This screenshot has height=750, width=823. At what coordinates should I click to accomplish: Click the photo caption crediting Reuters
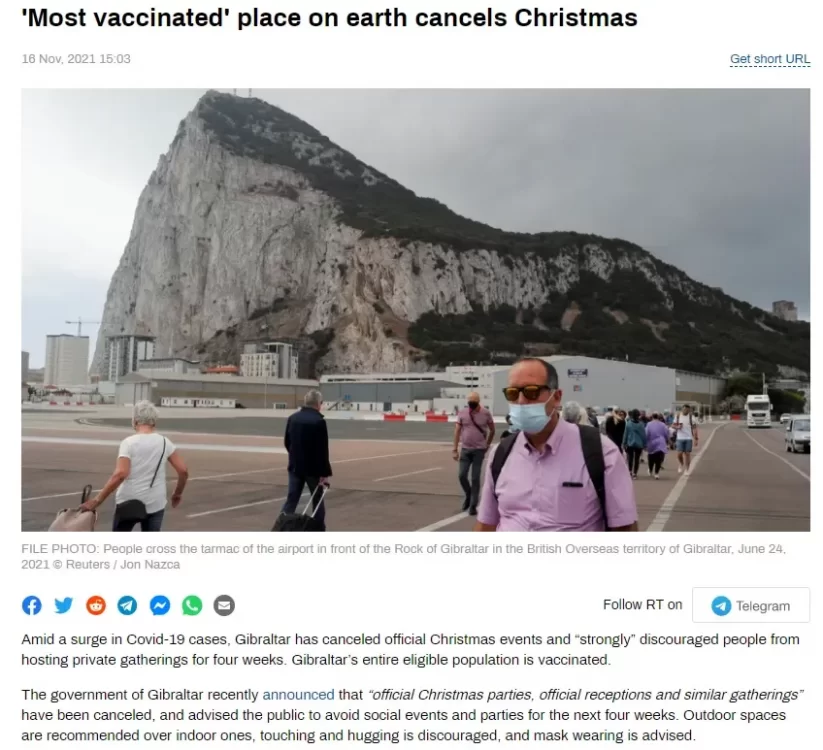pos(403,556)
